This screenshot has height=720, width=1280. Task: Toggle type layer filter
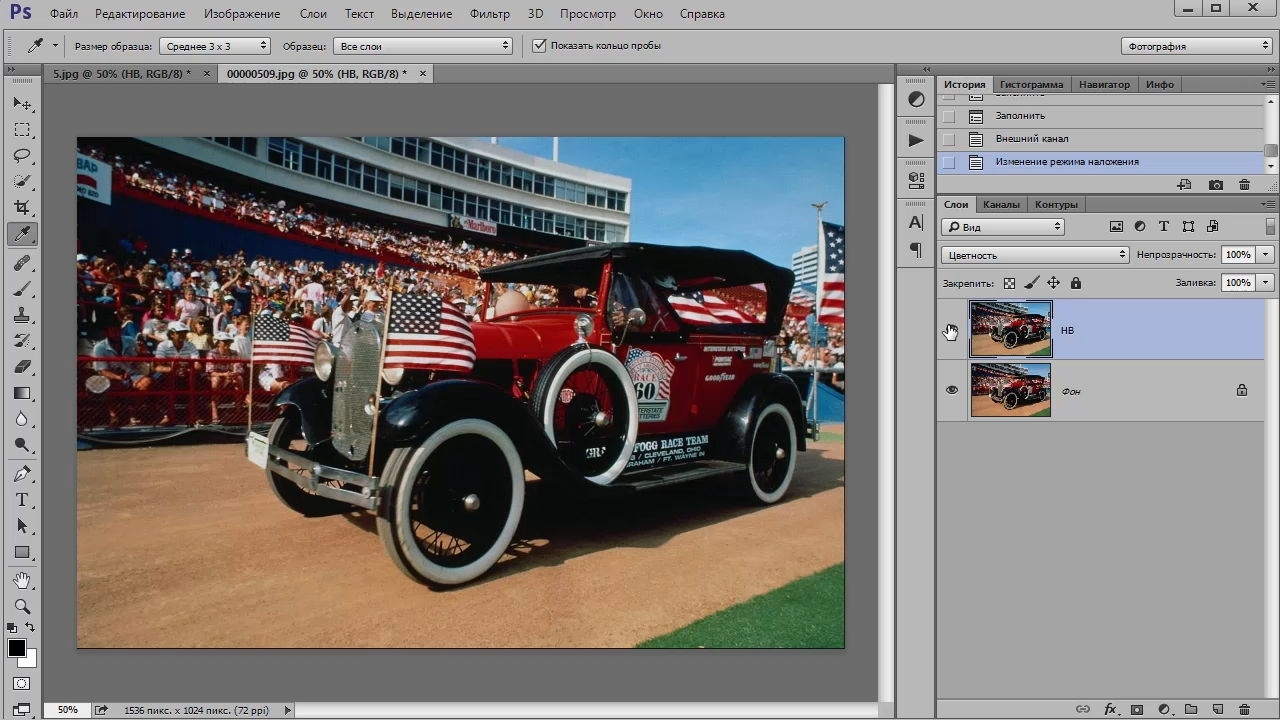[x=1164, y=227]
